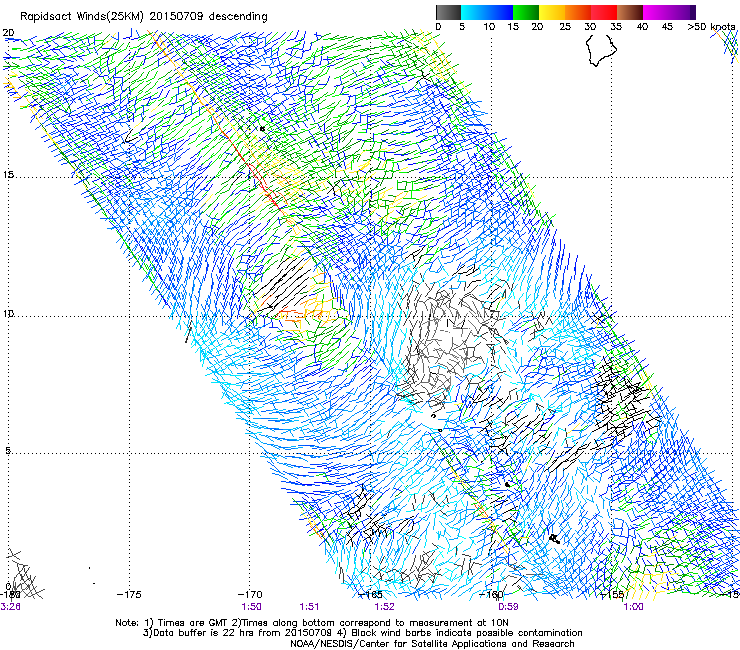The width and height of the screenshot is (740, 650).
Task: Click the latitude label '20'
Action: pyautogui.click(x=8, y=33)
